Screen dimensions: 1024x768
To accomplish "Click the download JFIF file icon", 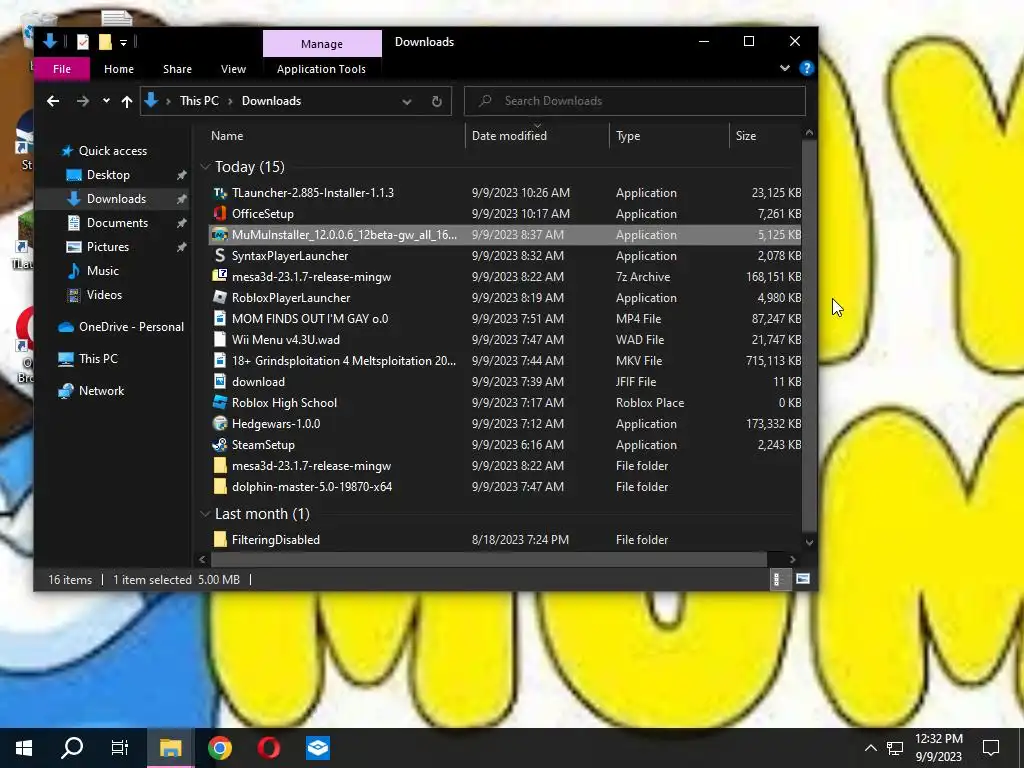I will click(220, 381).
